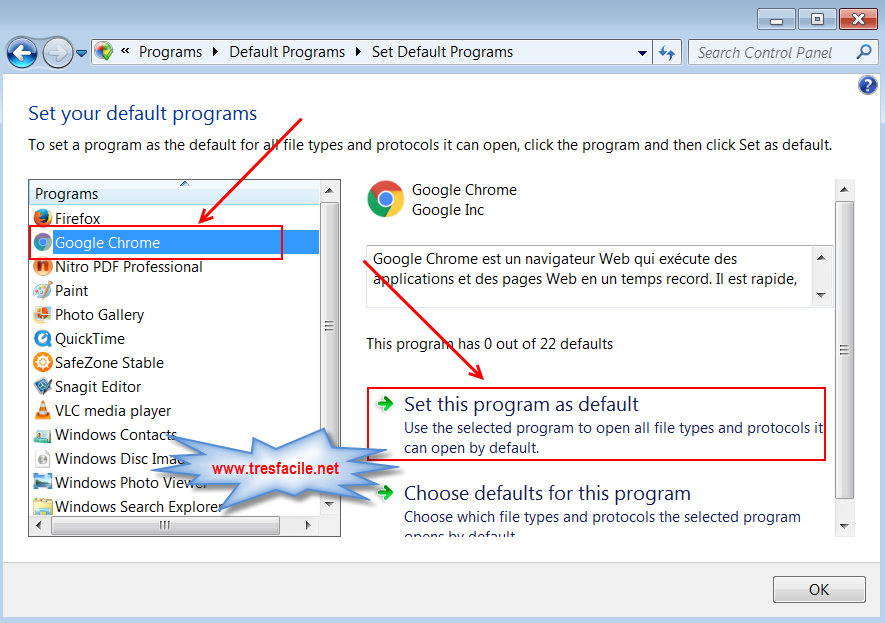
Task: Click the QuickTime icon
Action: click(42, 339)
